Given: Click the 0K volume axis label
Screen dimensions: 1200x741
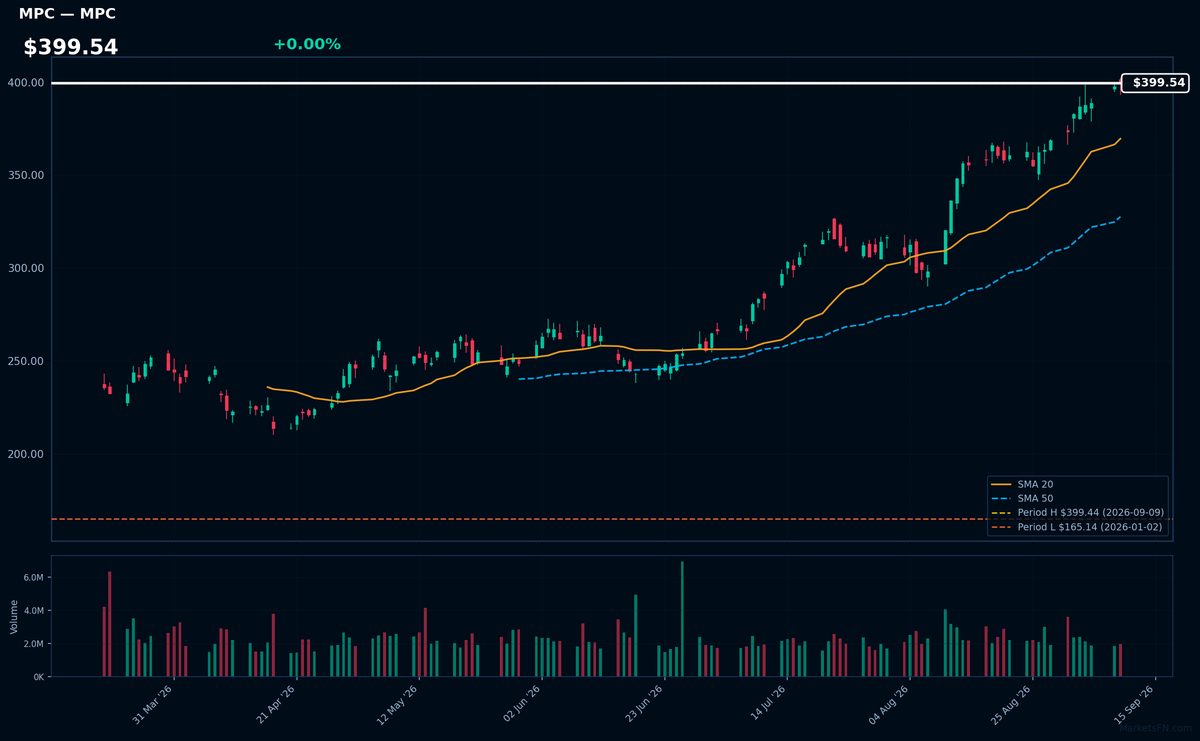Looking at the screenshot, I should 38,677.
